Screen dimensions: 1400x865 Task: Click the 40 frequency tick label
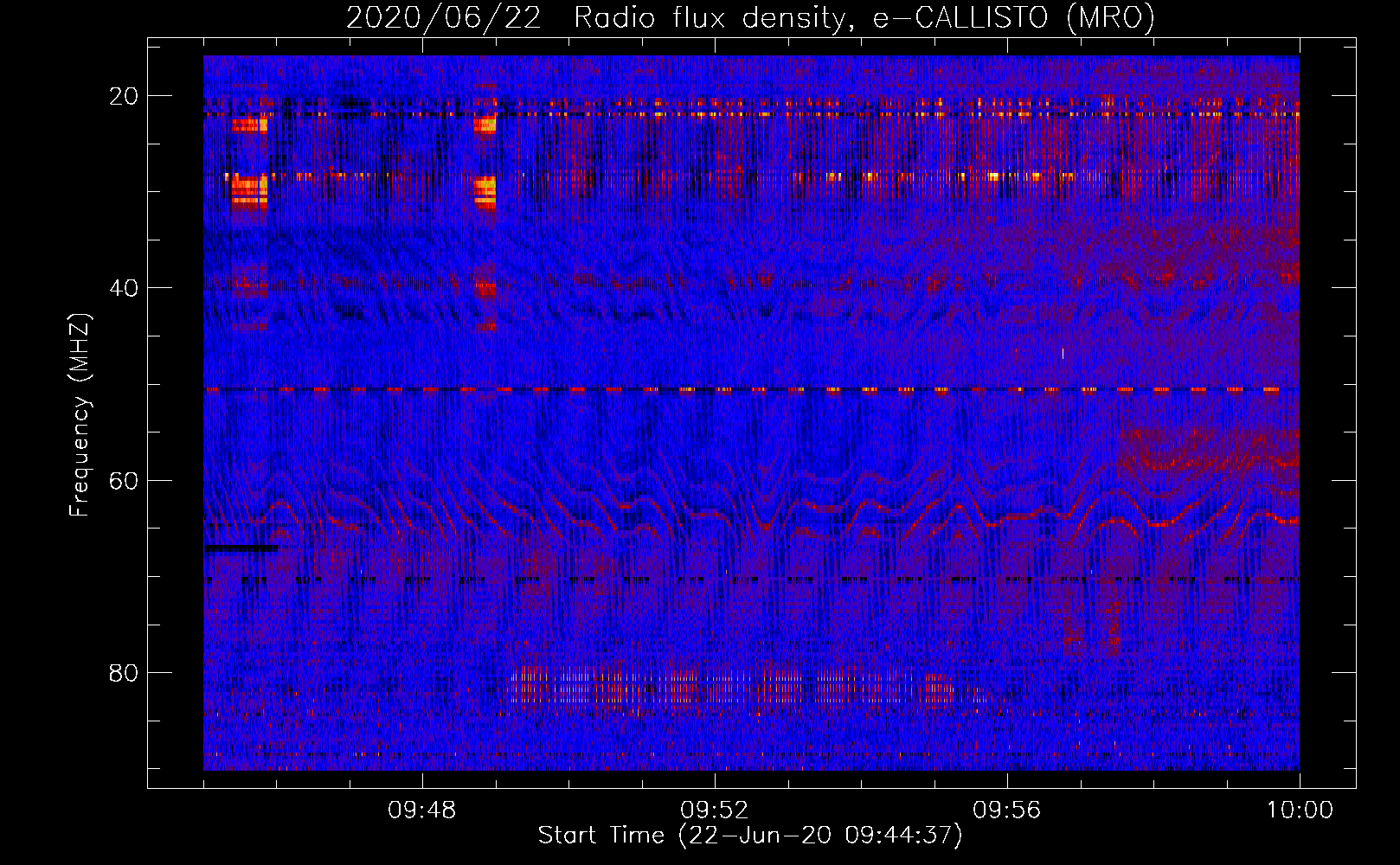[x=124, y=288]
